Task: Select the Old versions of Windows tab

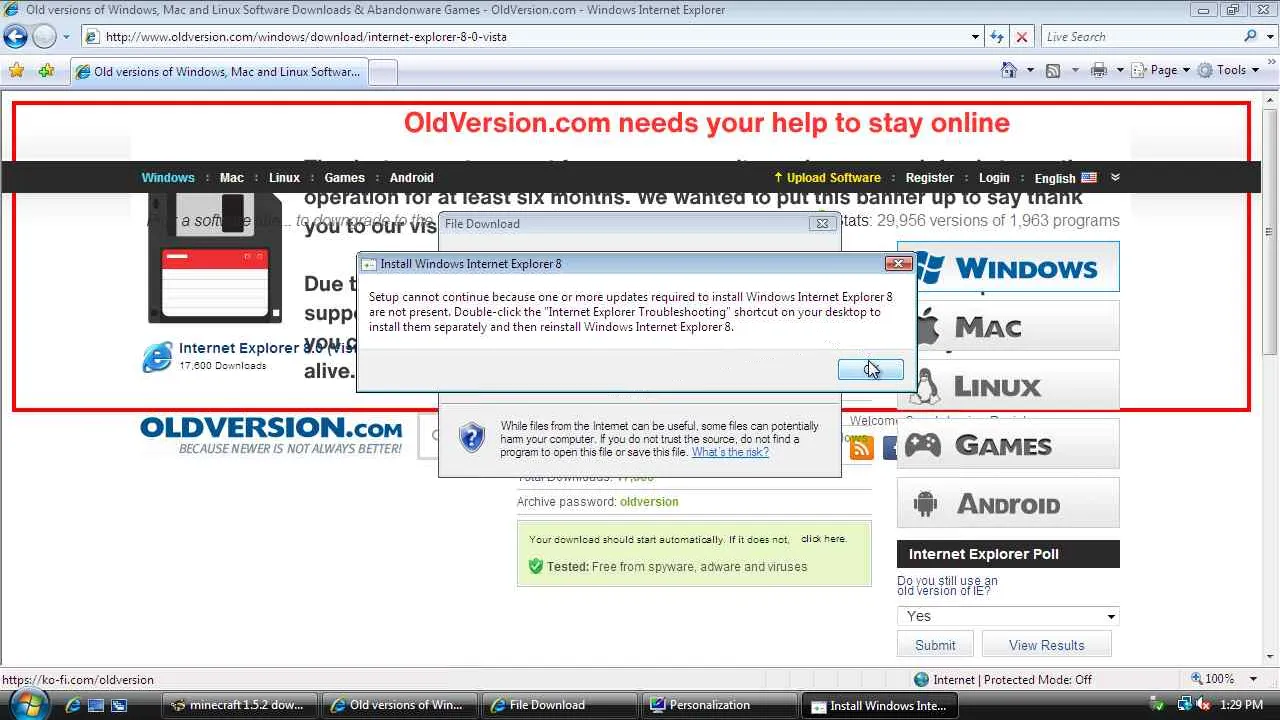Action: coord(218,72)
